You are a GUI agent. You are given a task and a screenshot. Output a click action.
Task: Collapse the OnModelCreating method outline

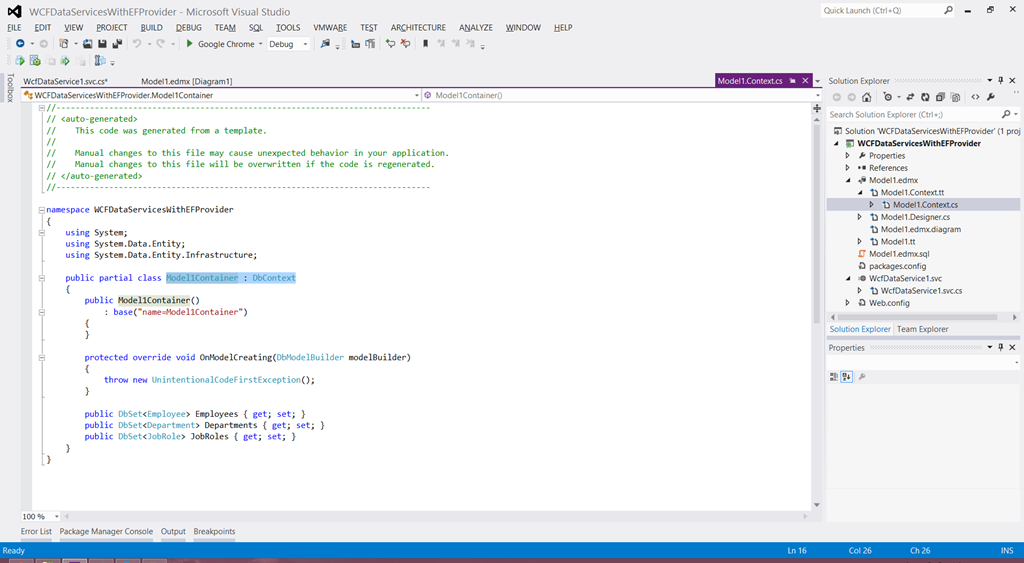pos(42,357)
